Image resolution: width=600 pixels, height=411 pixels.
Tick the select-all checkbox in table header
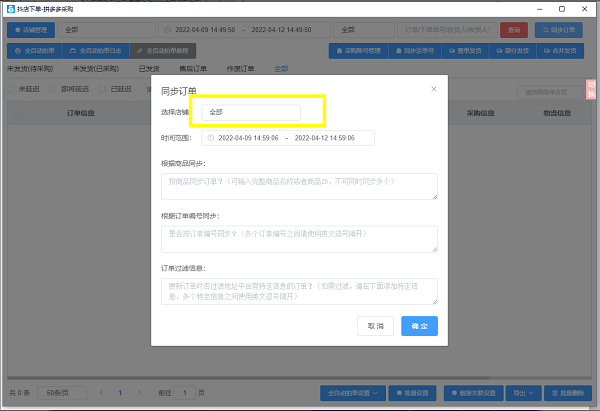click(18, 113)
